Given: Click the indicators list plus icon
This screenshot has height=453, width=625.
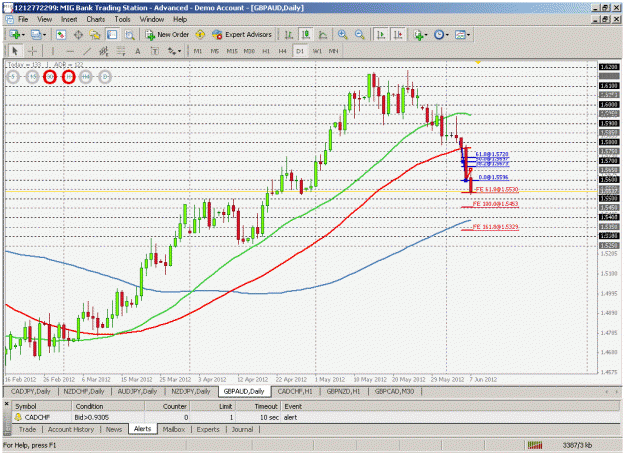Looking at the screenshot, I should [418, 35].
